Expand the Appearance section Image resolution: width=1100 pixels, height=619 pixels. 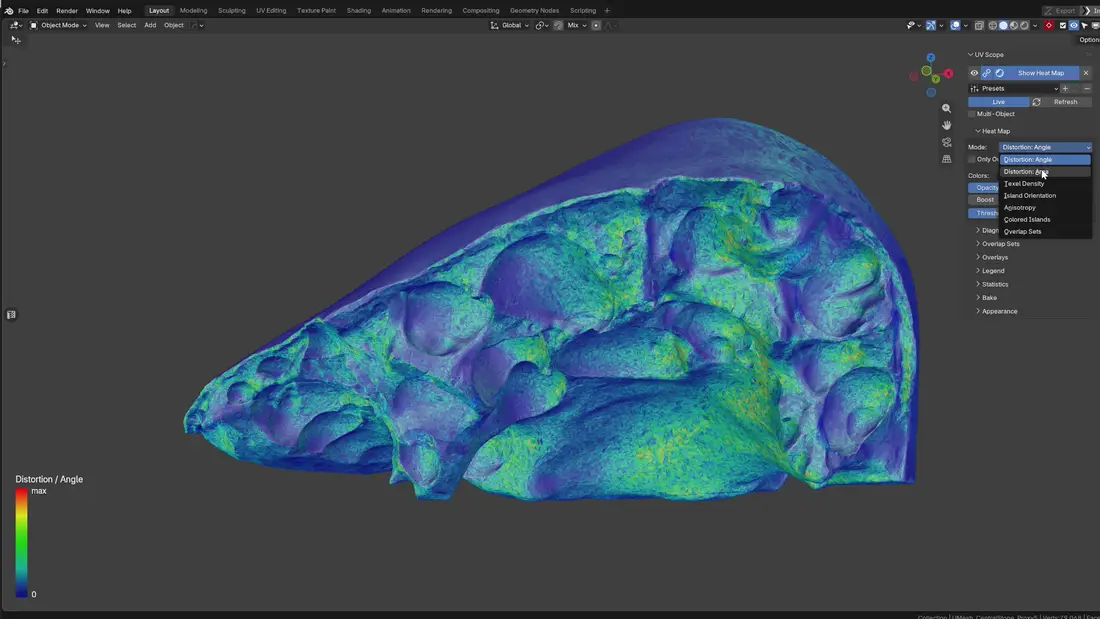click(996, 311)
